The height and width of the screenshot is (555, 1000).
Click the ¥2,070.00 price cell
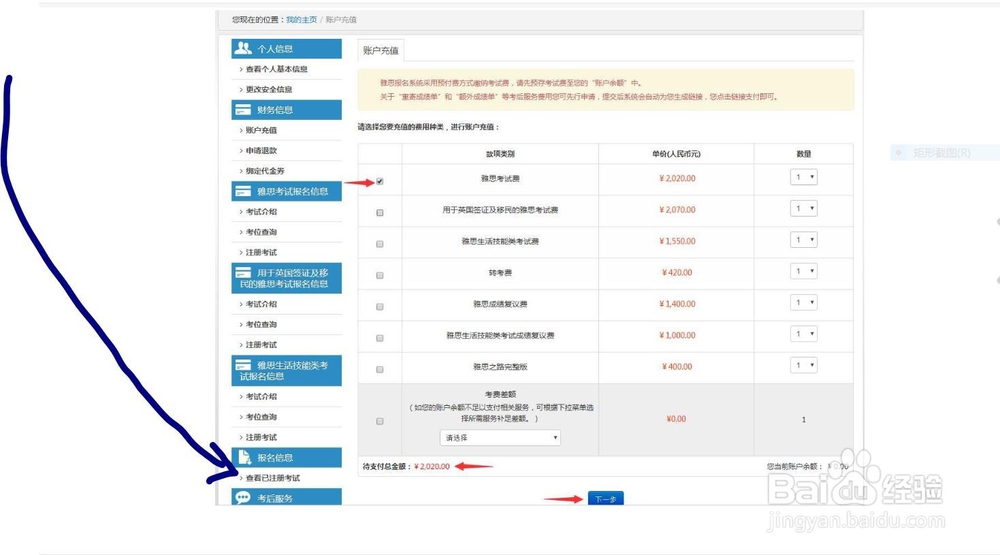click(x=677, y=210)
